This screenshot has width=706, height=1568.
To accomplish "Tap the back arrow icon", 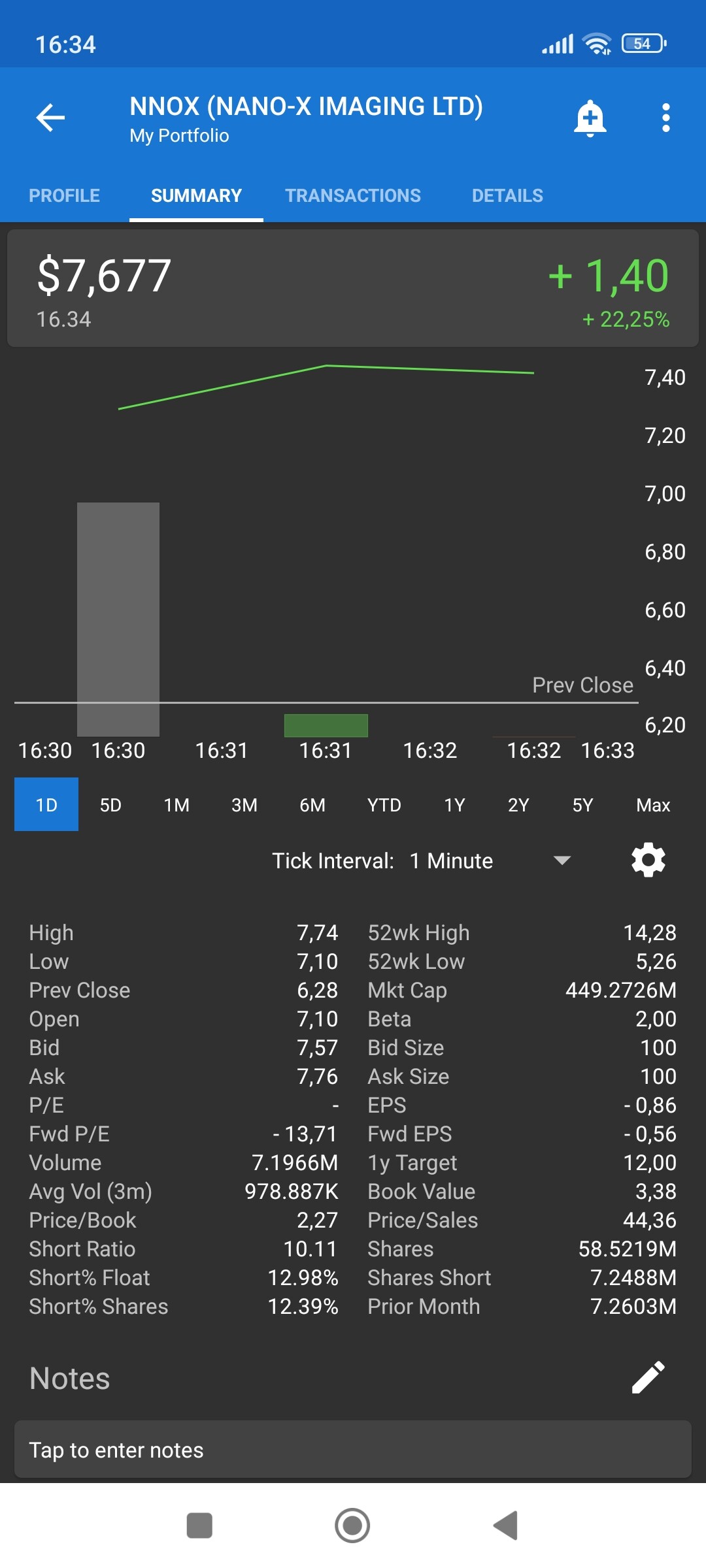I will coord(50,118).
